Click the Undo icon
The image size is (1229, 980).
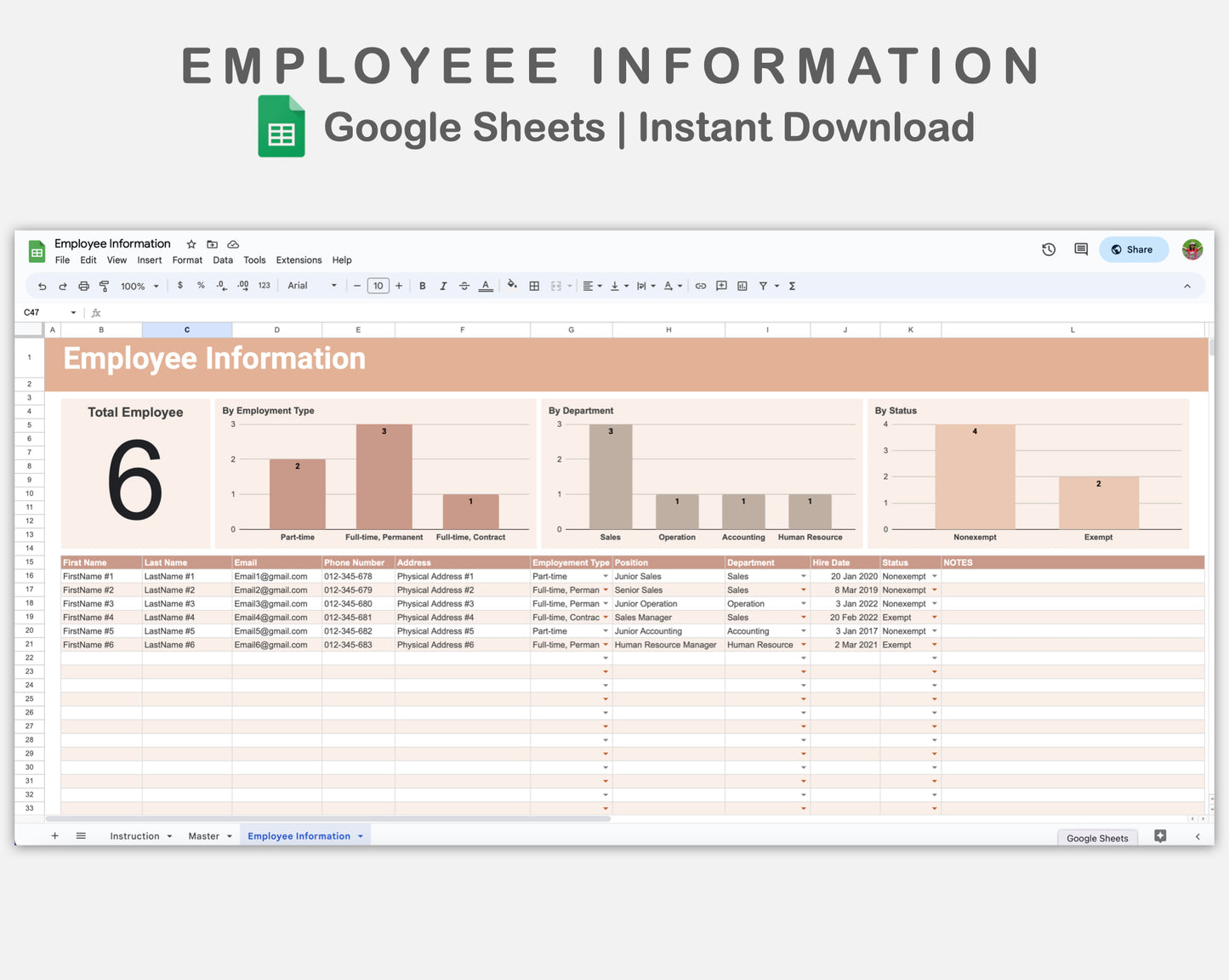[x=42, y=286]
